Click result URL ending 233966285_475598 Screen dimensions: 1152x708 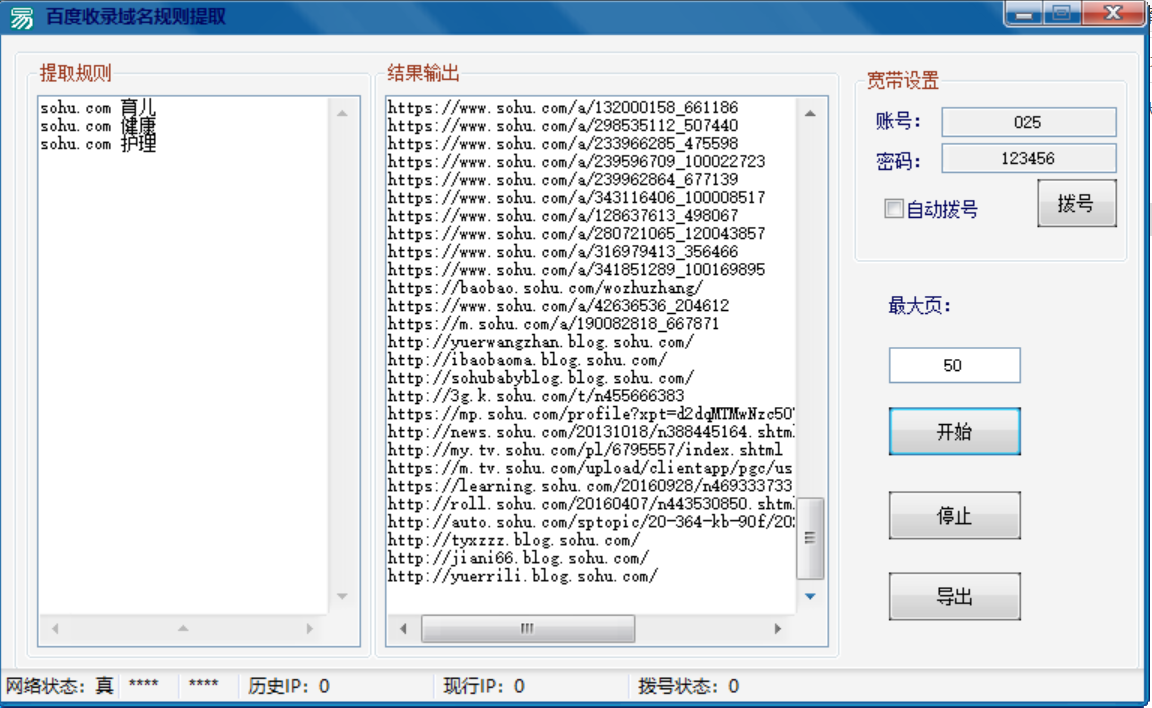click(563, 144)
